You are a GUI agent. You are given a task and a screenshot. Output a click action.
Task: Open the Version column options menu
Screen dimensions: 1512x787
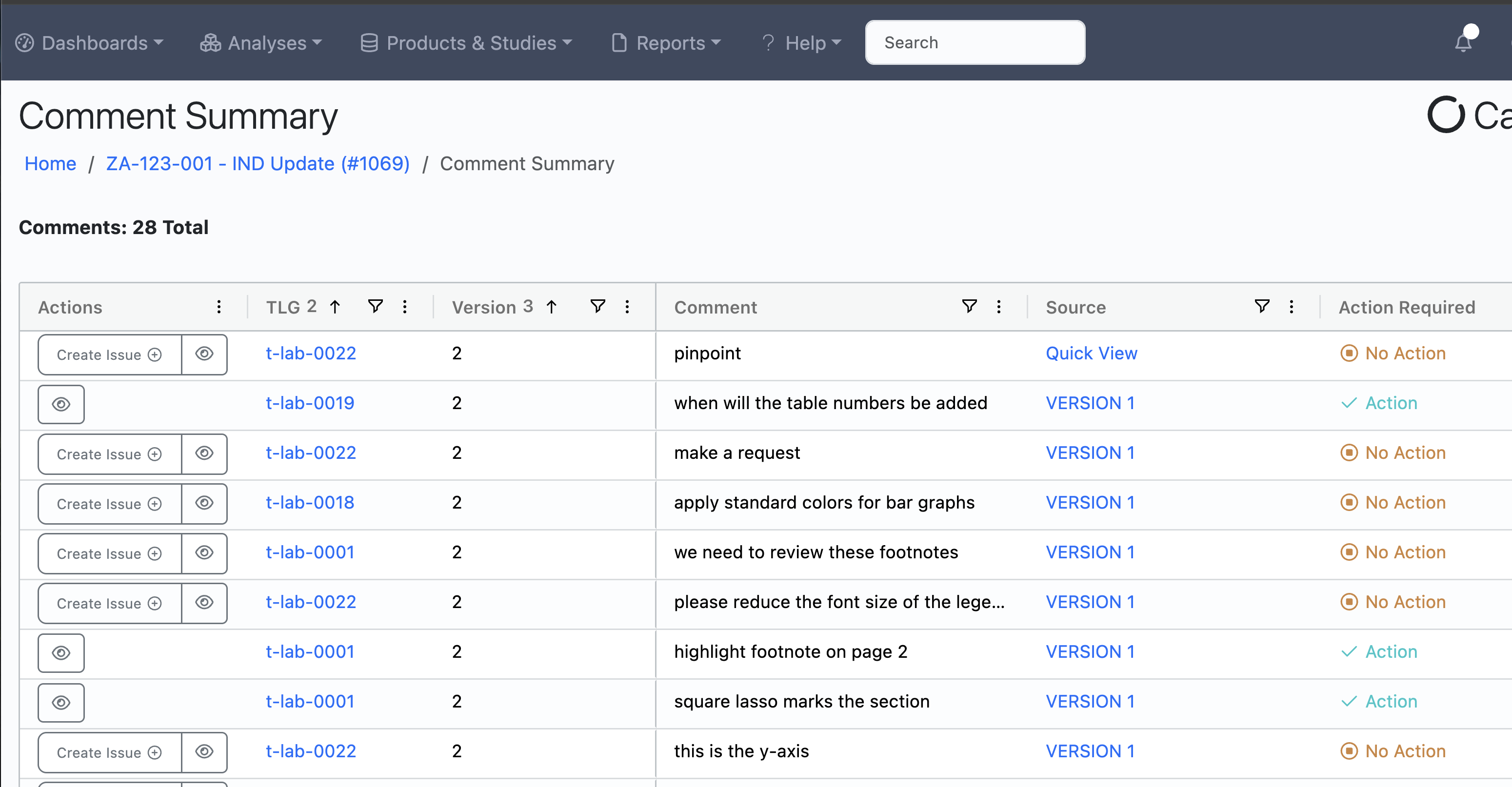[627, 306]
